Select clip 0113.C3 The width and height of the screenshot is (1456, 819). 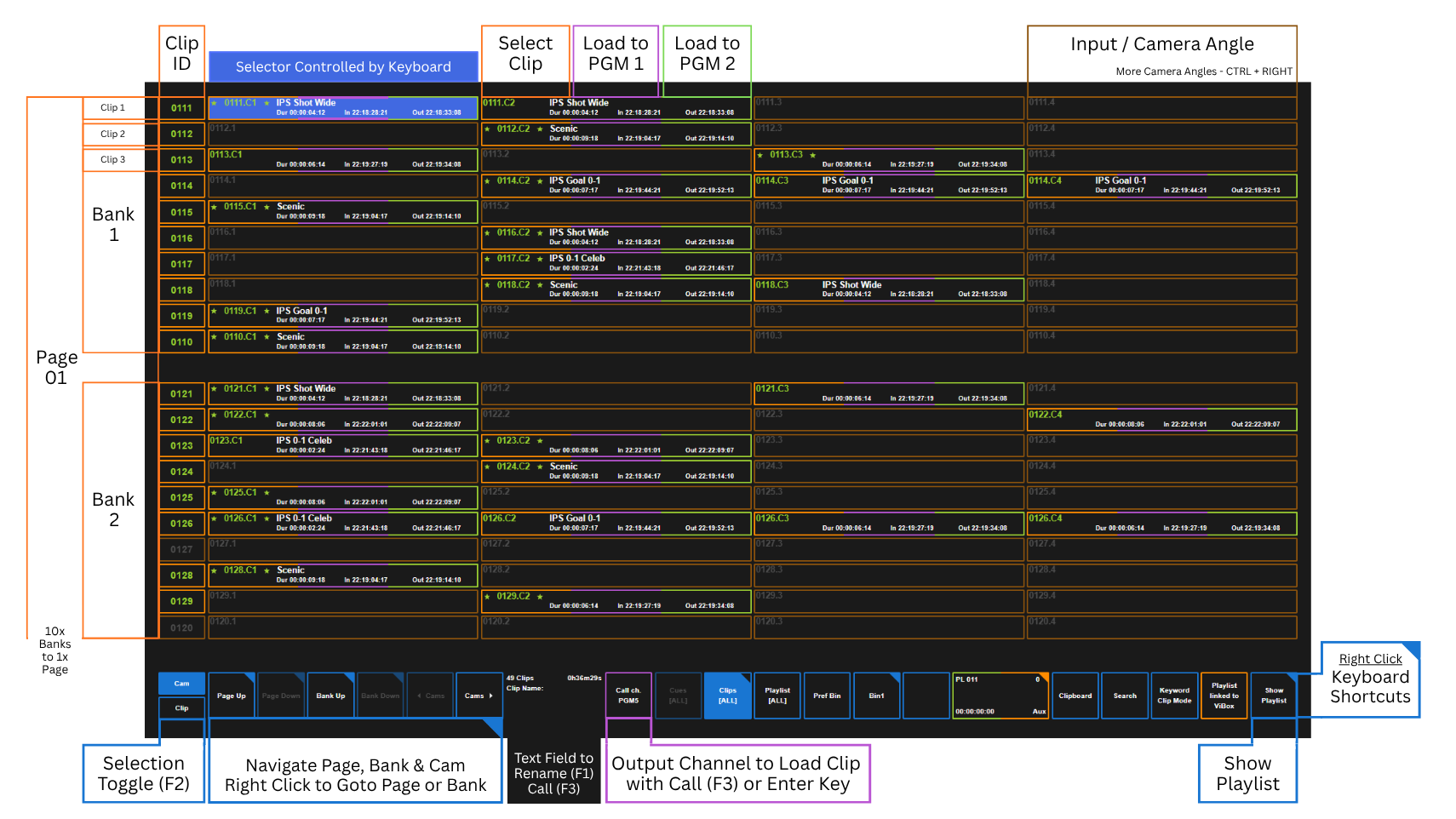pos(889,160)
